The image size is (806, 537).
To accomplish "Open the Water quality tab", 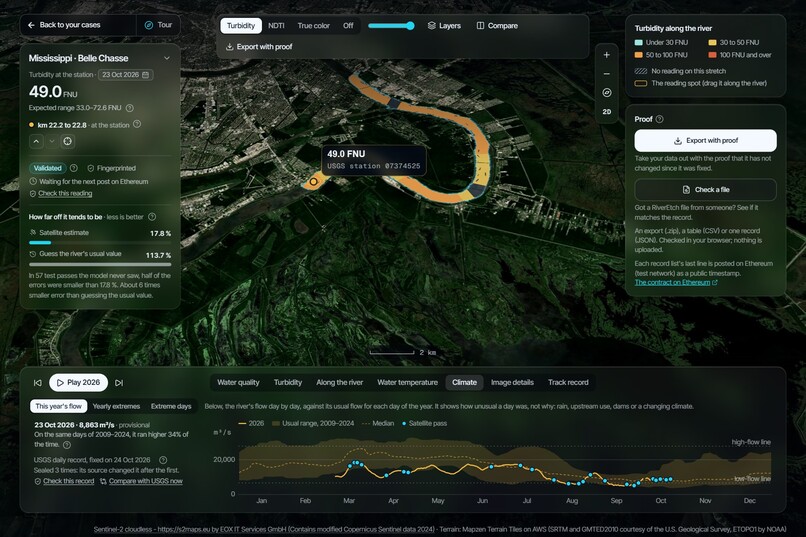I will pos(238,382).
